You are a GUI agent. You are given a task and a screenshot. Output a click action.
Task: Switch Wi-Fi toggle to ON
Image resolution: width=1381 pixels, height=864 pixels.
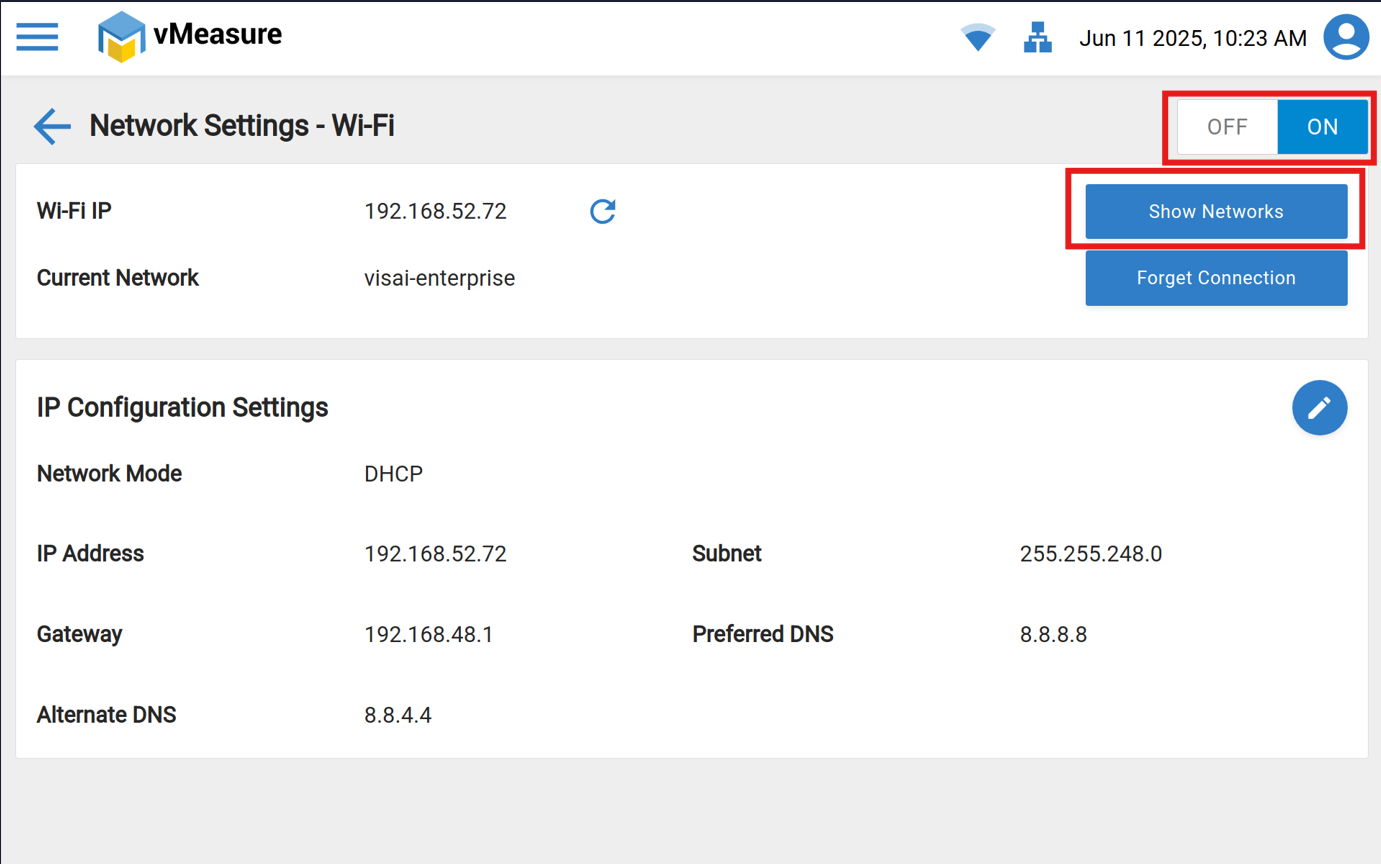point(1322,127)
